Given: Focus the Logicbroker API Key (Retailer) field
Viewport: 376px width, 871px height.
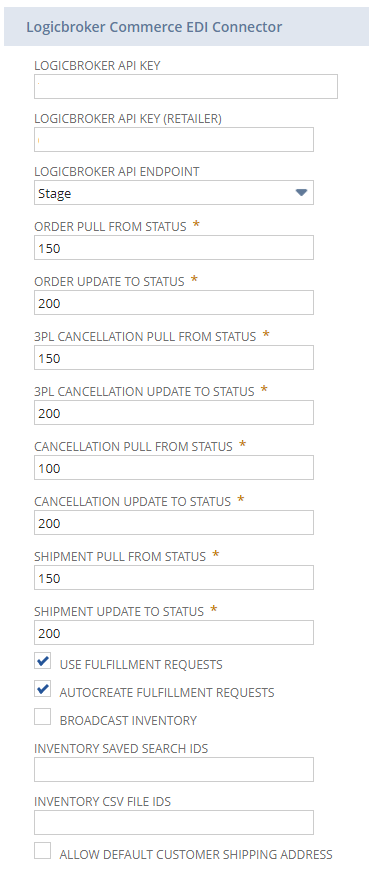Looking at the screenshot, I should click(174, 139).
